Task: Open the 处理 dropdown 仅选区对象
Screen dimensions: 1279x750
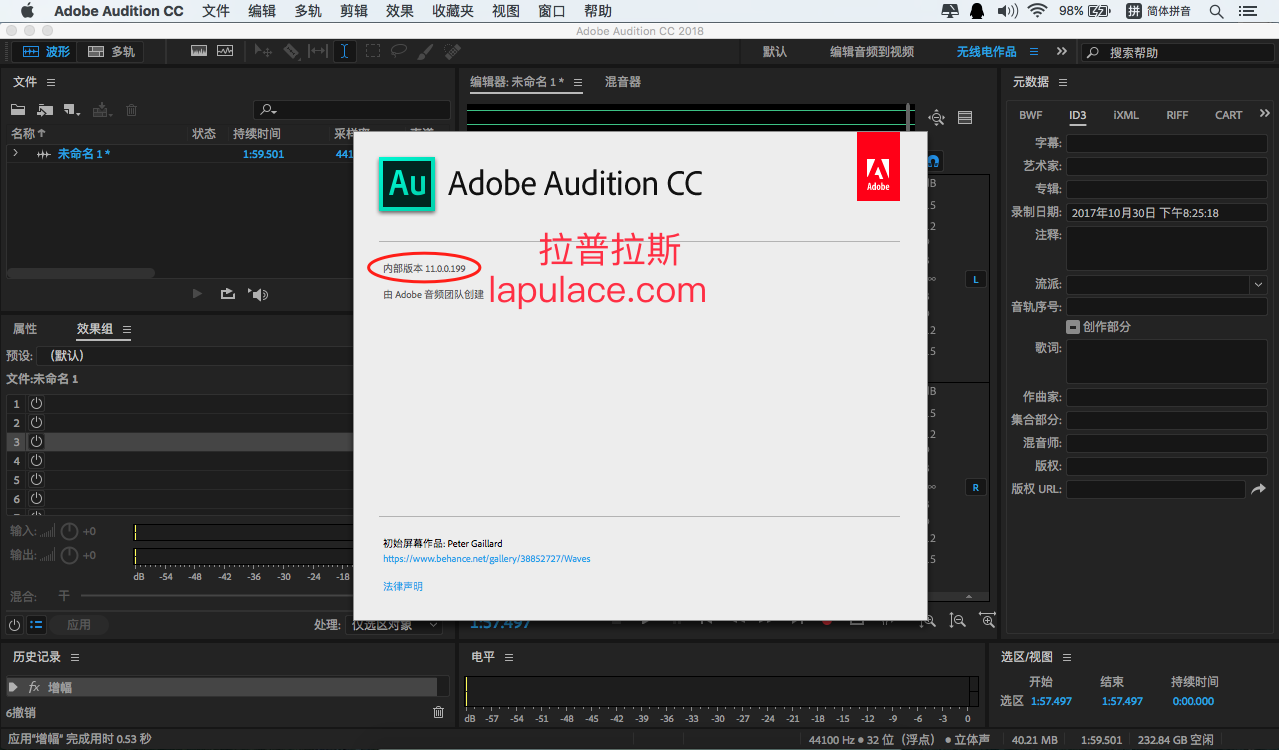Action: click(394, 625)
